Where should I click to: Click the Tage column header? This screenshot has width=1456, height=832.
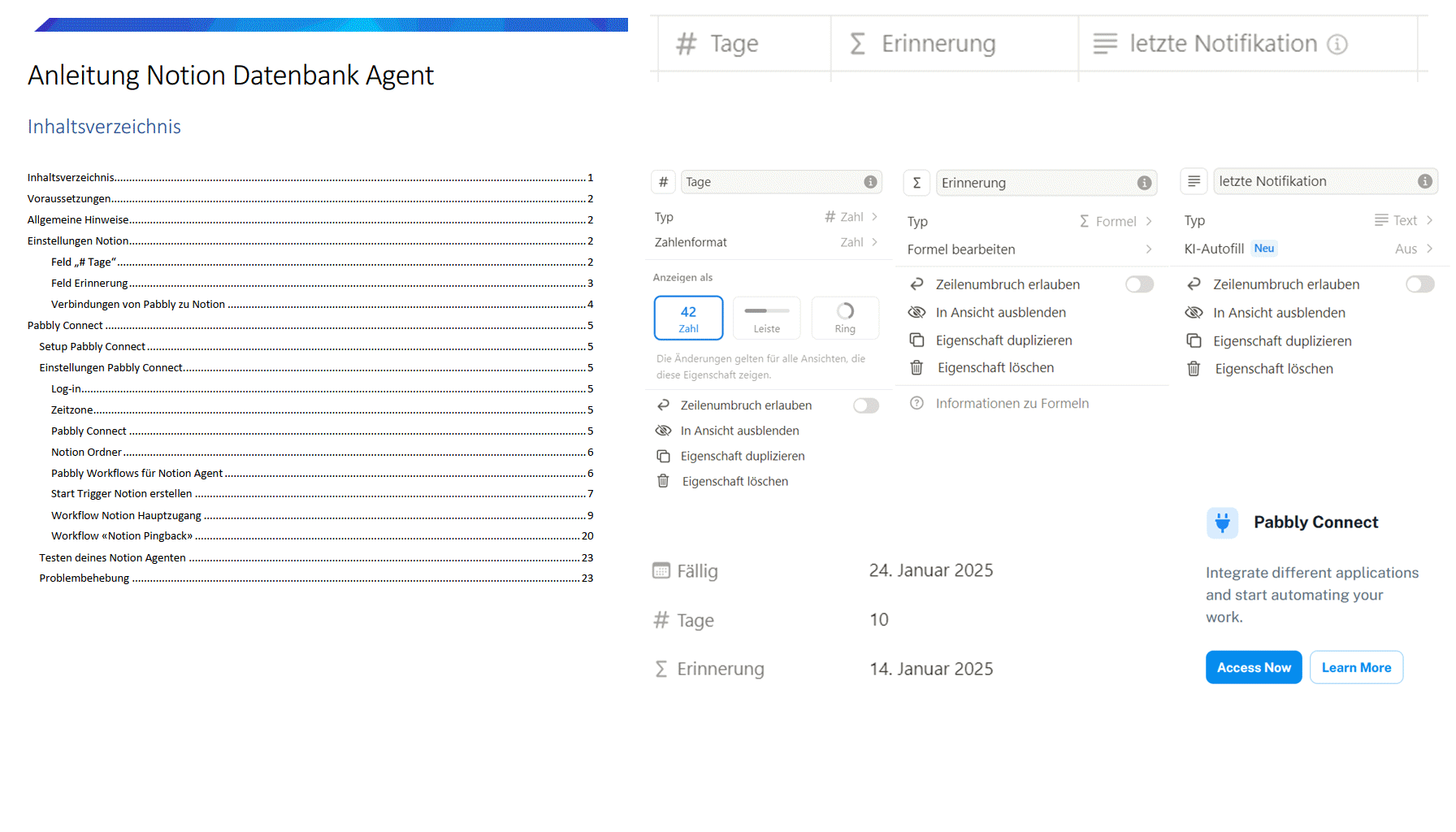tap(744, 44)
